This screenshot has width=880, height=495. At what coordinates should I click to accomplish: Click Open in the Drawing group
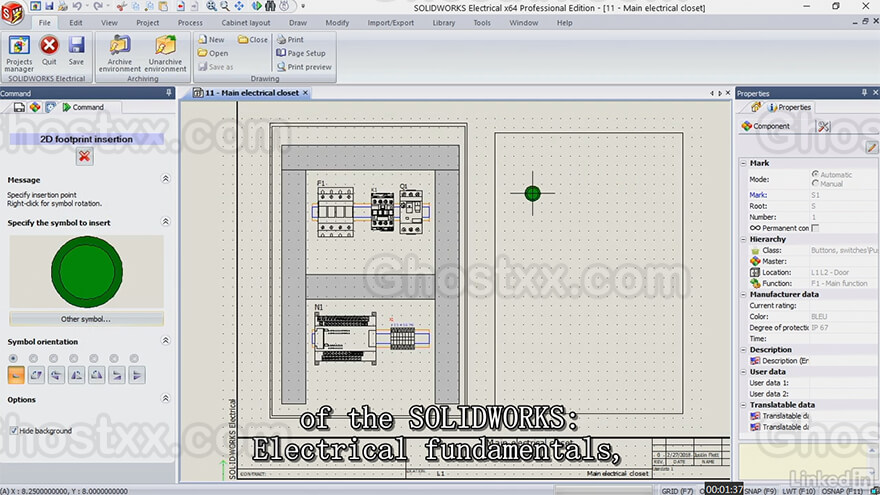click(x=213, y=53)
